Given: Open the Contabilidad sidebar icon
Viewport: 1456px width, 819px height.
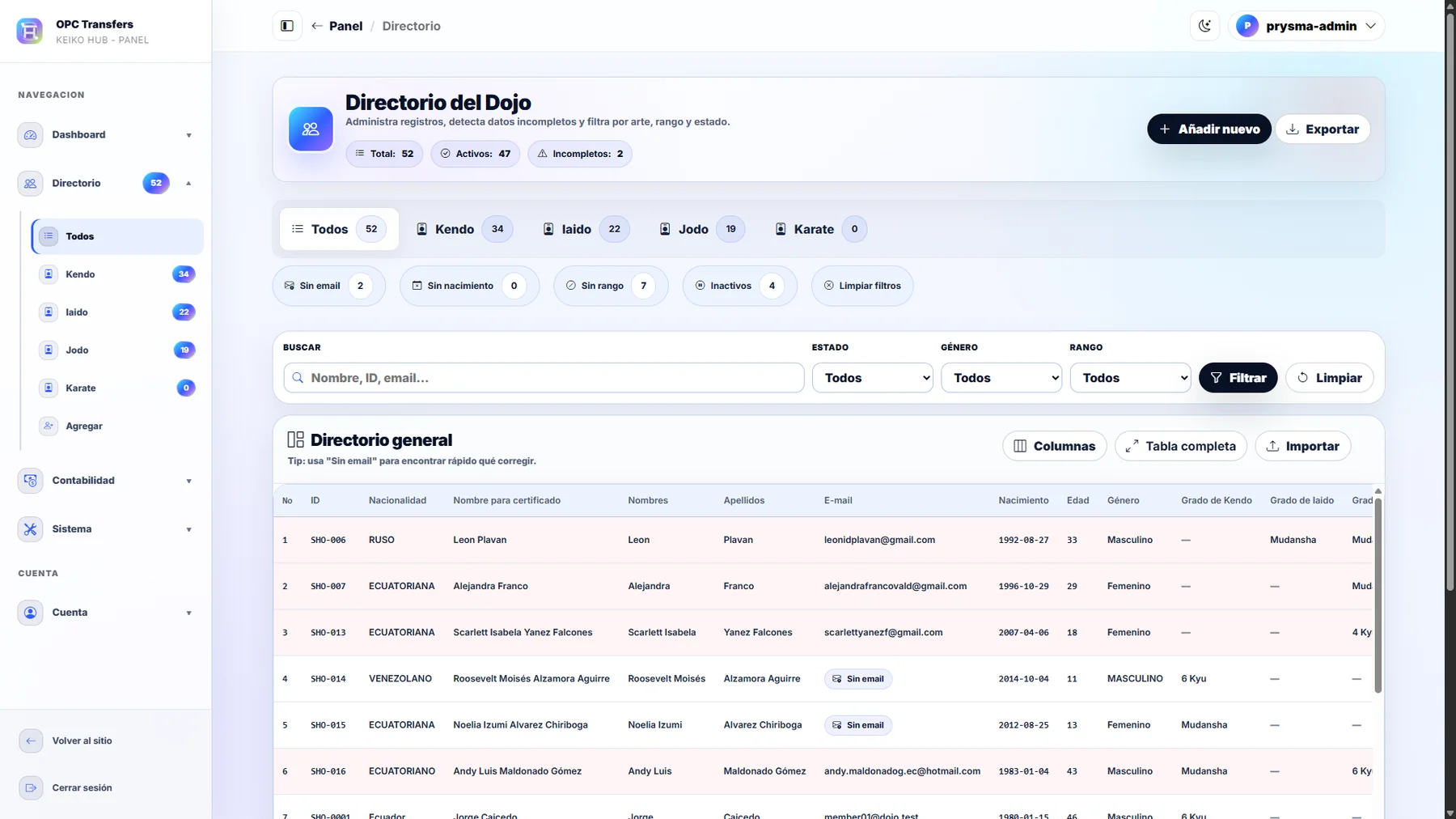Looking at the screenshot, I should [31, 481].
